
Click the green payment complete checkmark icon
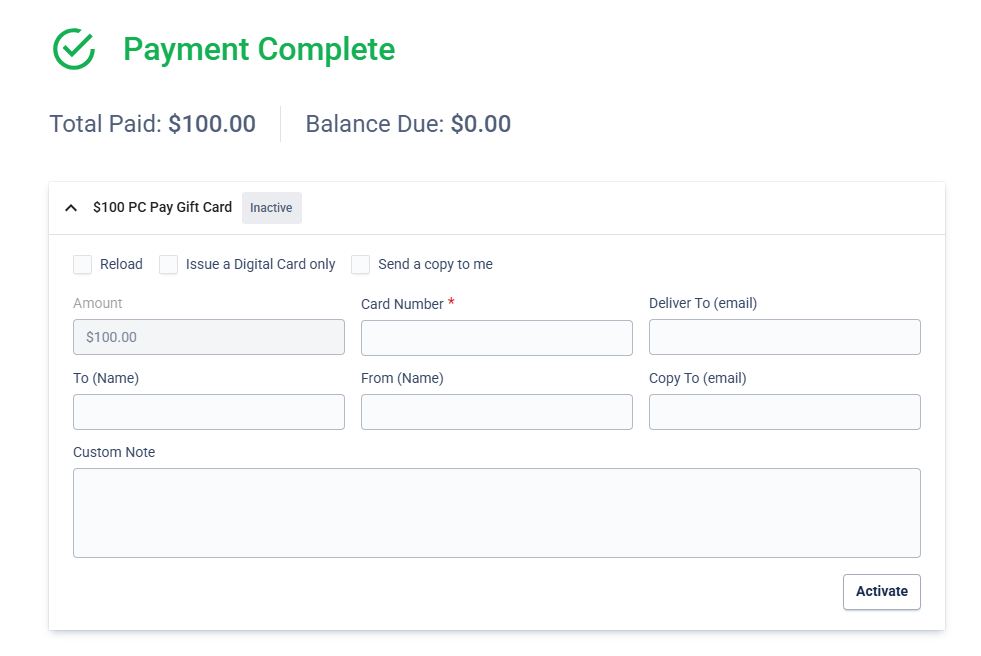coord(74,49)
